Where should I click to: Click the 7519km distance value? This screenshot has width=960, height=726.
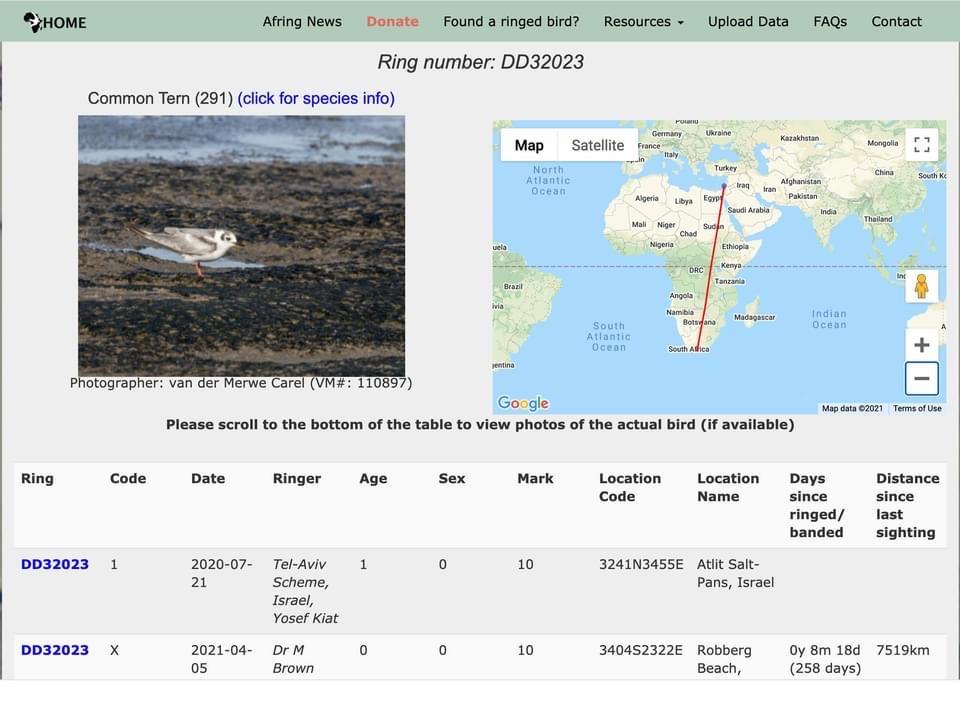(x=902, y=650)
